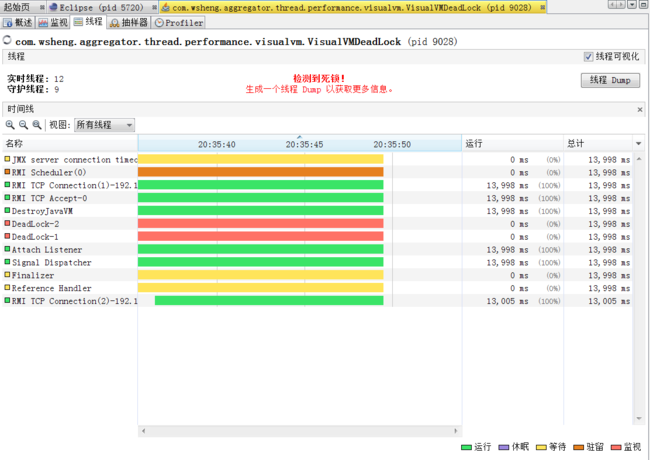Screen dimensions: 650x460
Task: Click the yellow icon of Finalizer row
Action: pos(7,274)
